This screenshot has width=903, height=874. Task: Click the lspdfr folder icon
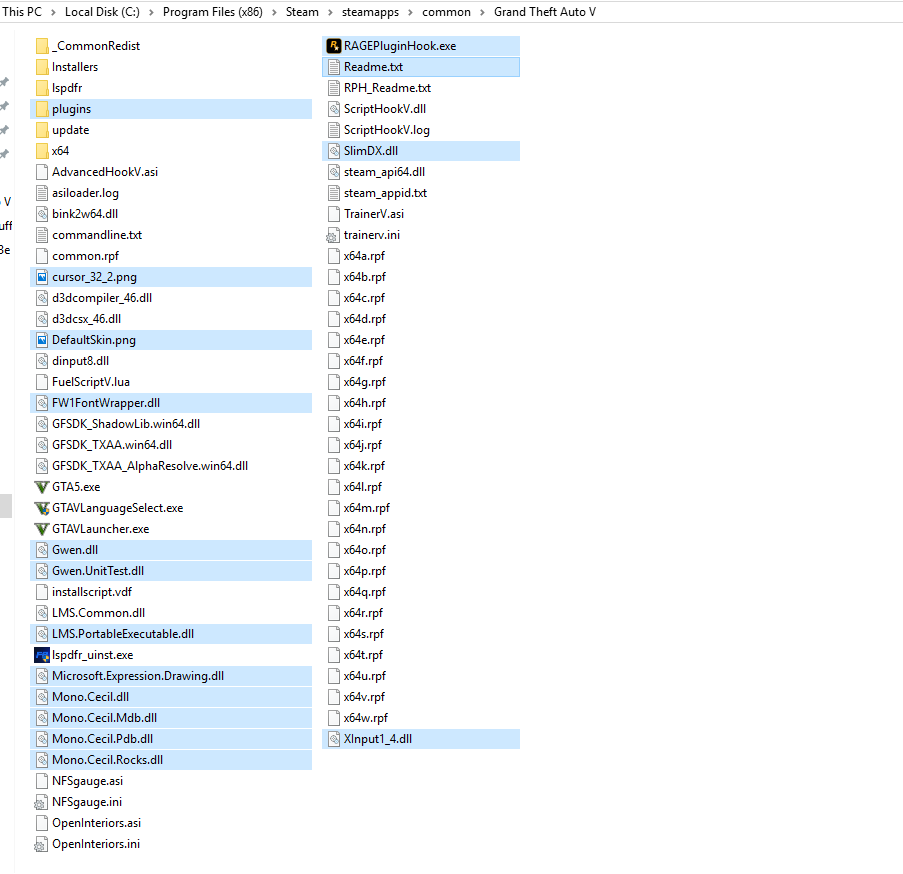coord(42,88)
